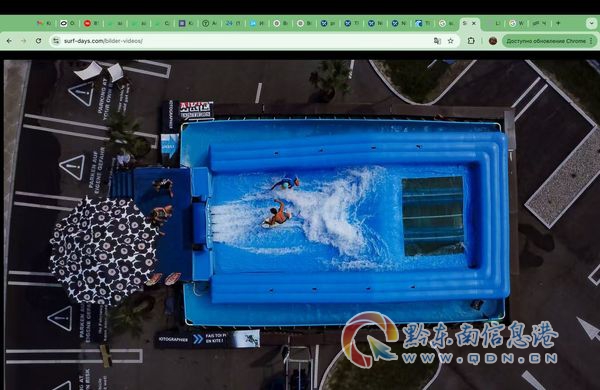Open the Extensions puzzle icon
The height and width of the screenshot is (390, 600).
[x=471, y=41]
